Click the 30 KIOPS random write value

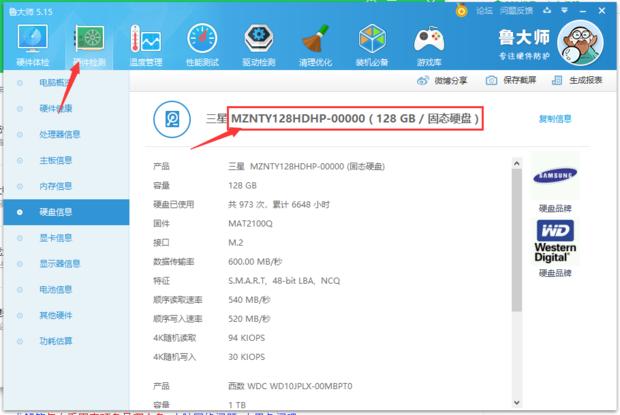(x=246, y=357)
